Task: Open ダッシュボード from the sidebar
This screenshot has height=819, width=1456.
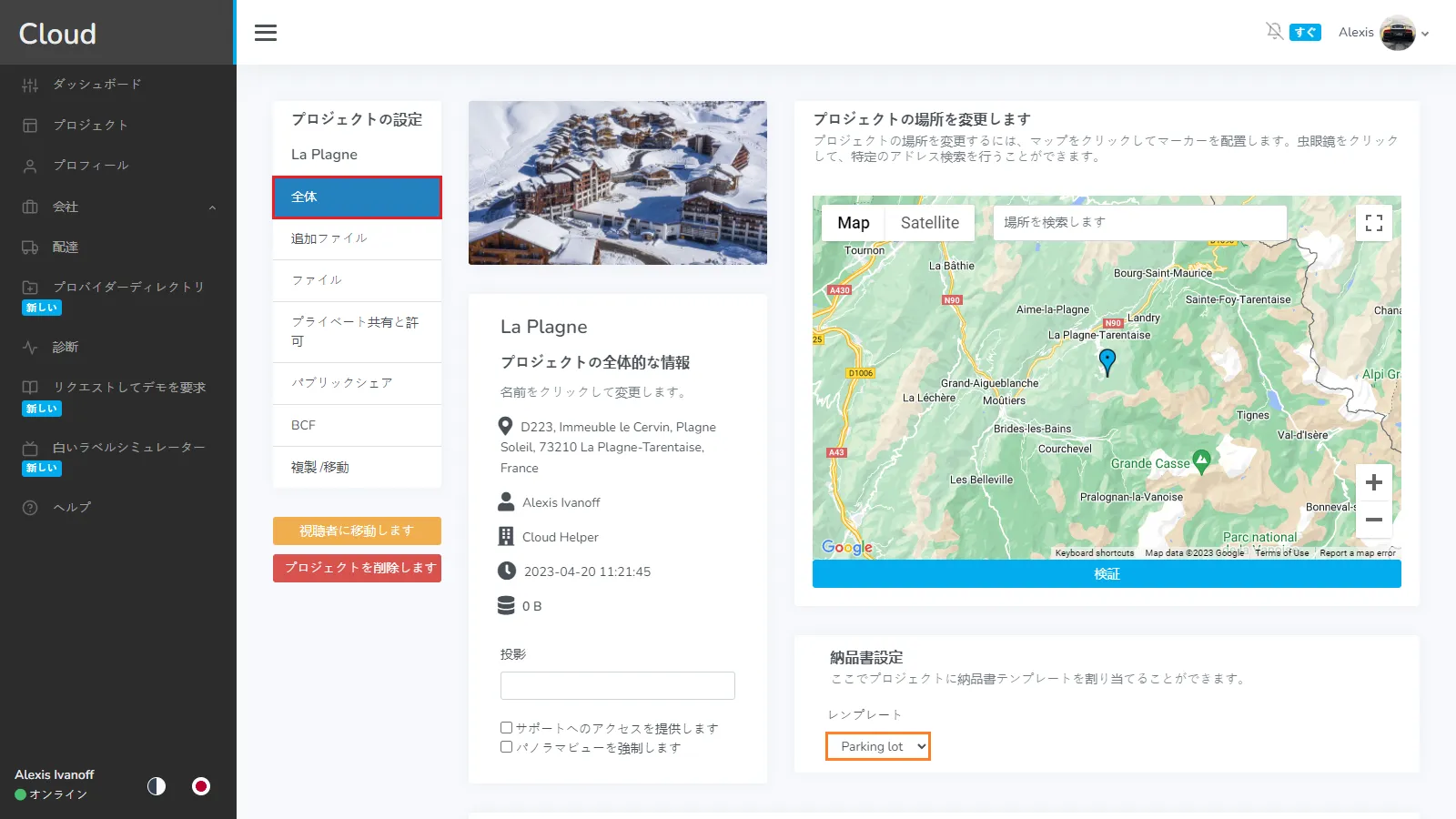Action: tap(96, 85)
